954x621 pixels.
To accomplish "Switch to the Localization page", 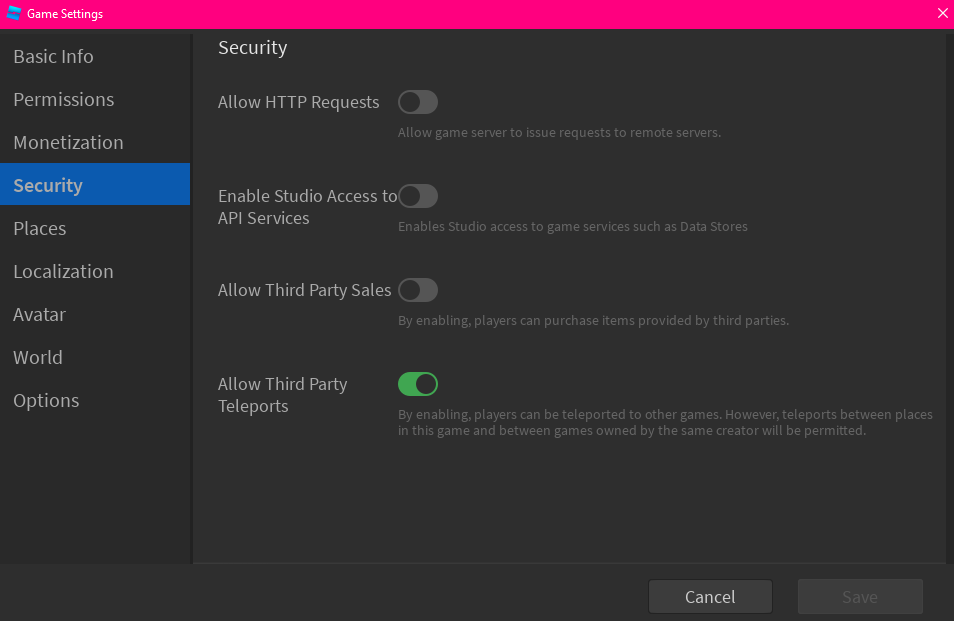I will pos(95,271).
